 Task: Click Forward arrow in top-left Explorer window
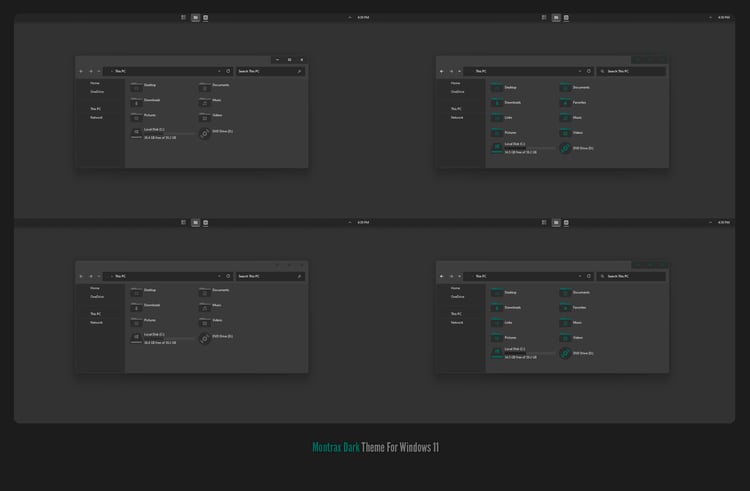[91, 71]
